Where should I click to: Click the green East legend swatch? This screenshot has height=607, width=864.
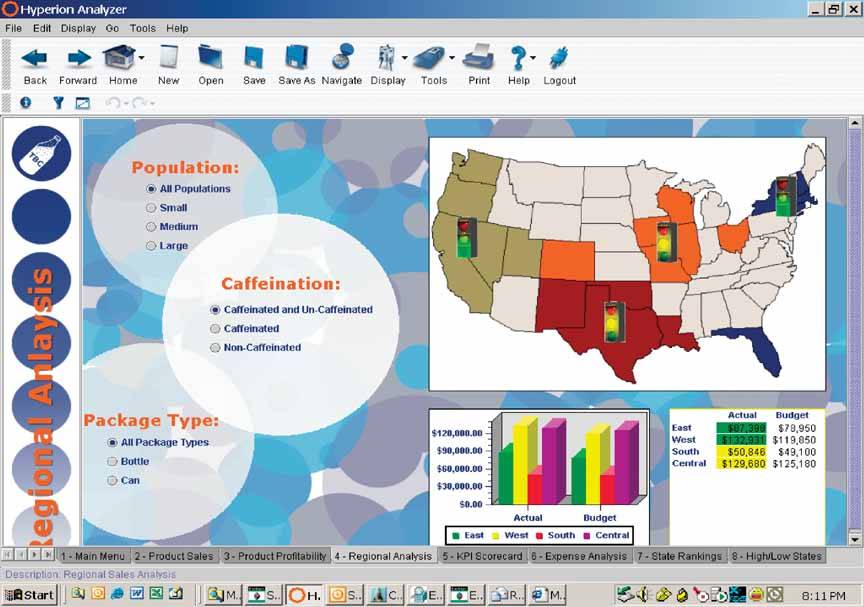(456, 535)
